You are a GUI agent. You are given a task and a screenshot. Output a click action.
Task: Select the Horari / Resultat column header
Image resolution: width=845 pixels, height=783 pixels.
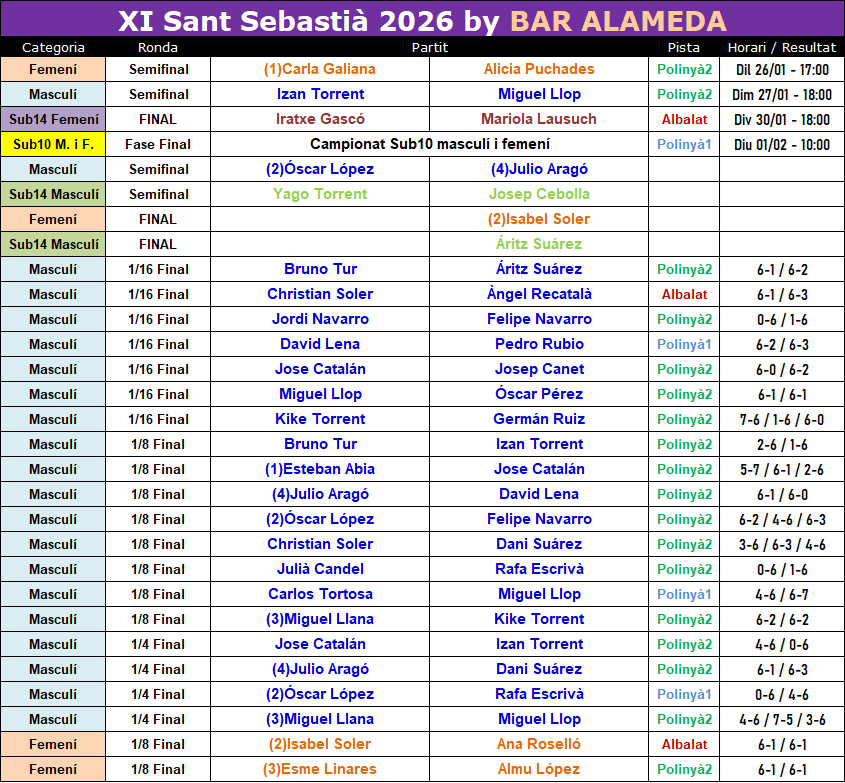[782, 47]
